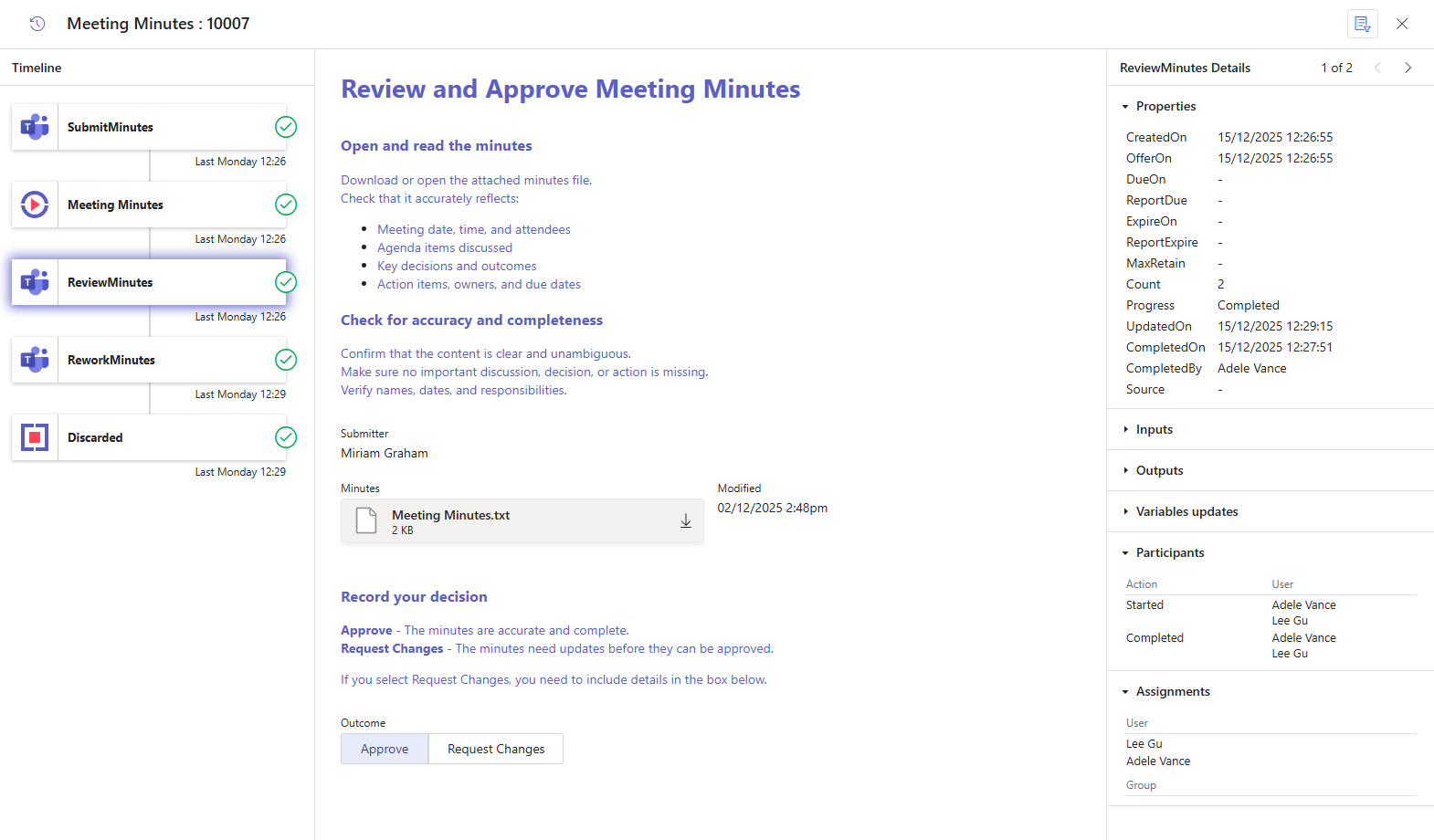
Task: Select the Approve outcome option
Action: coord(385,749)
